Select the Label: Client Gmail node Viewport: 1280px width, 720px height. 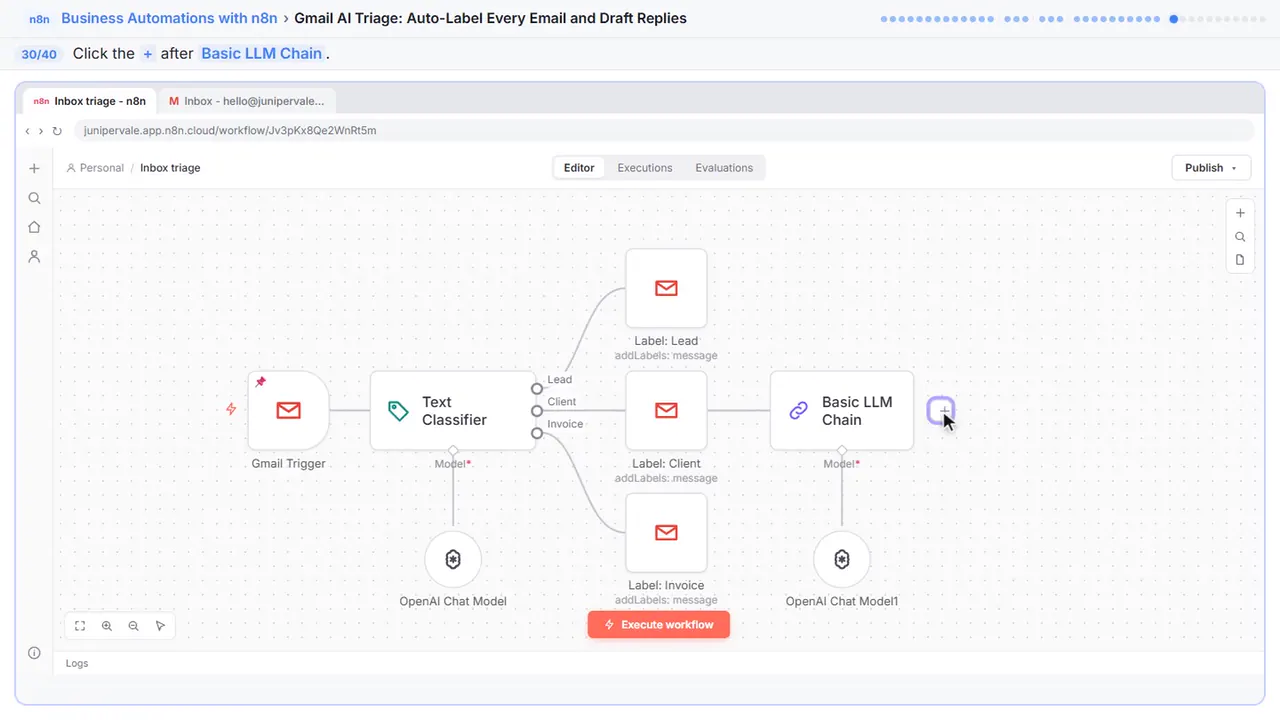point(666,410)
